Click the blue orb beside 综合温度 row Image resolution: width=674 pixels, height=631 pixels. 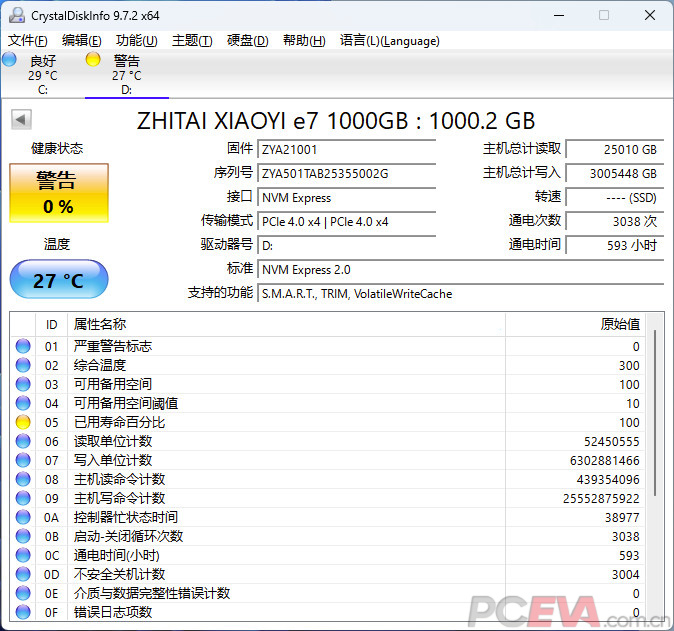point(23,365)
